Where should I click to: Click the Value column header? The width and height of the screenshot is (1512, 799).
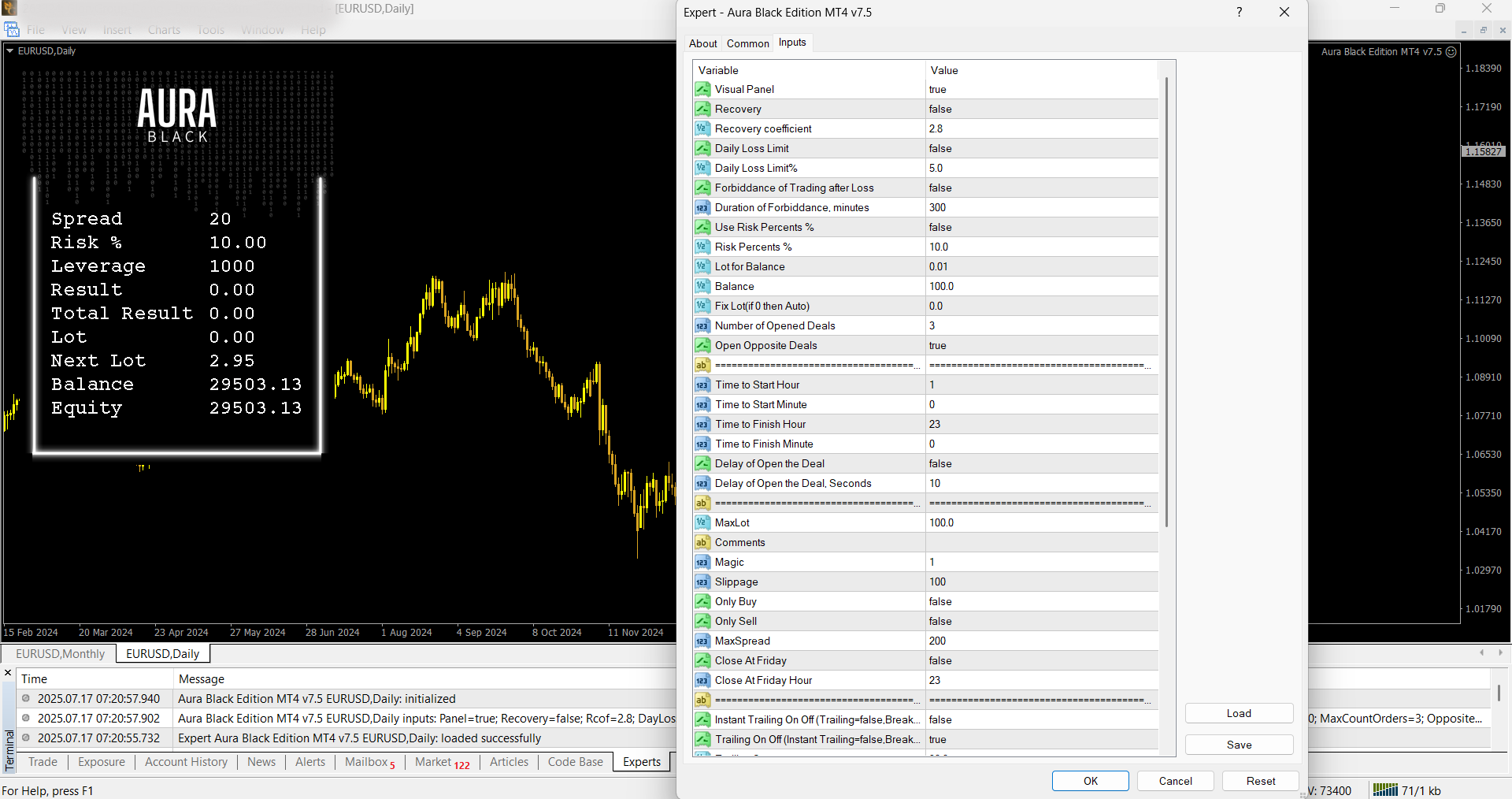1042,70
